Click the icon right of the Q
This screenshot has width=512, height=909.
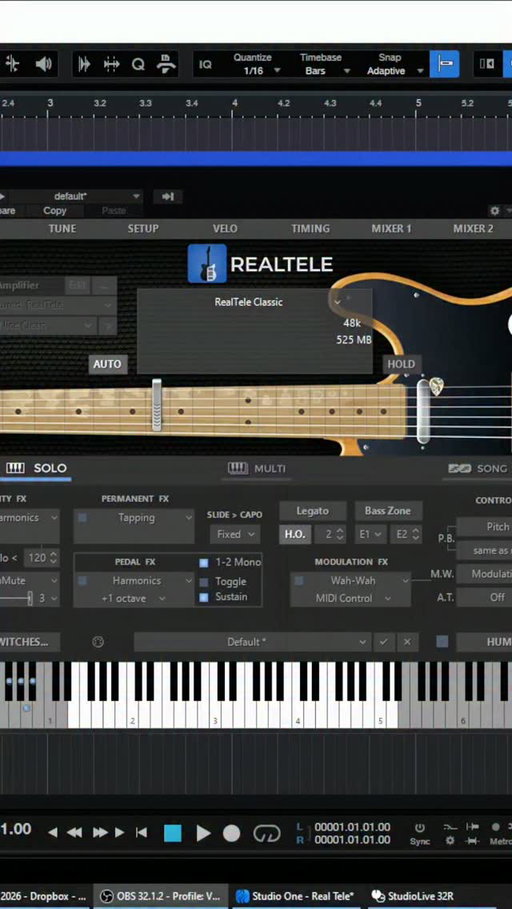coord(166,64)
